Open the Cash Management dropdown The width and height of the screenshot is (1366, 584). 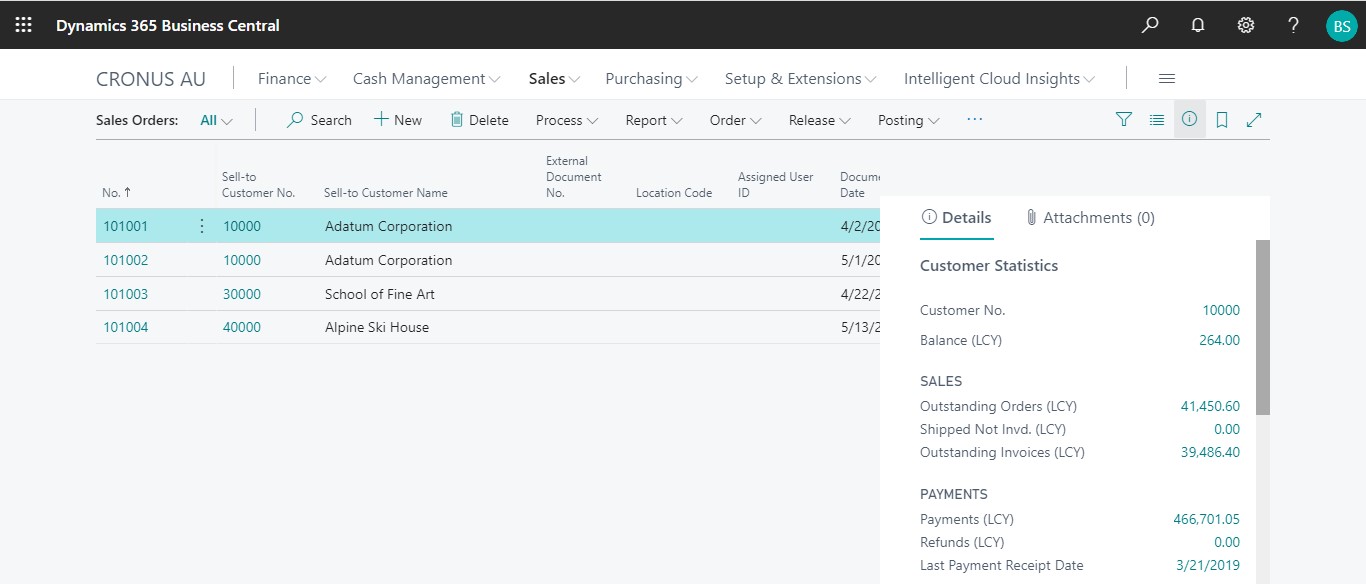click(x=426, y=79)
